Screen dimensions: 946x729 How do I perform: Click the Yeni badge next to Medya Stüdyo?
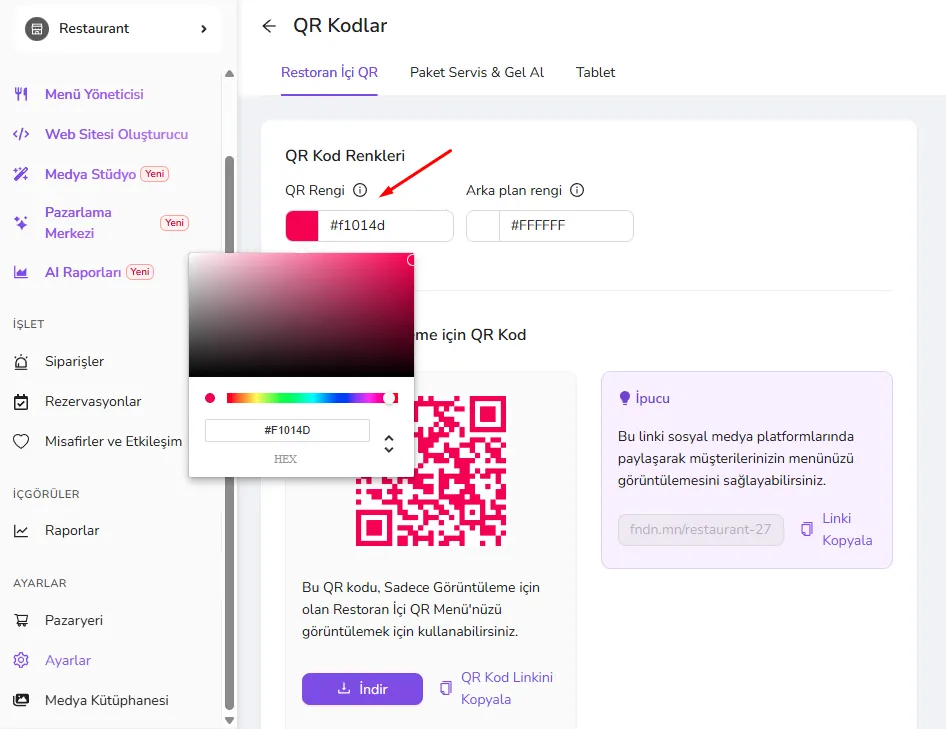click(x=154, y=174)
